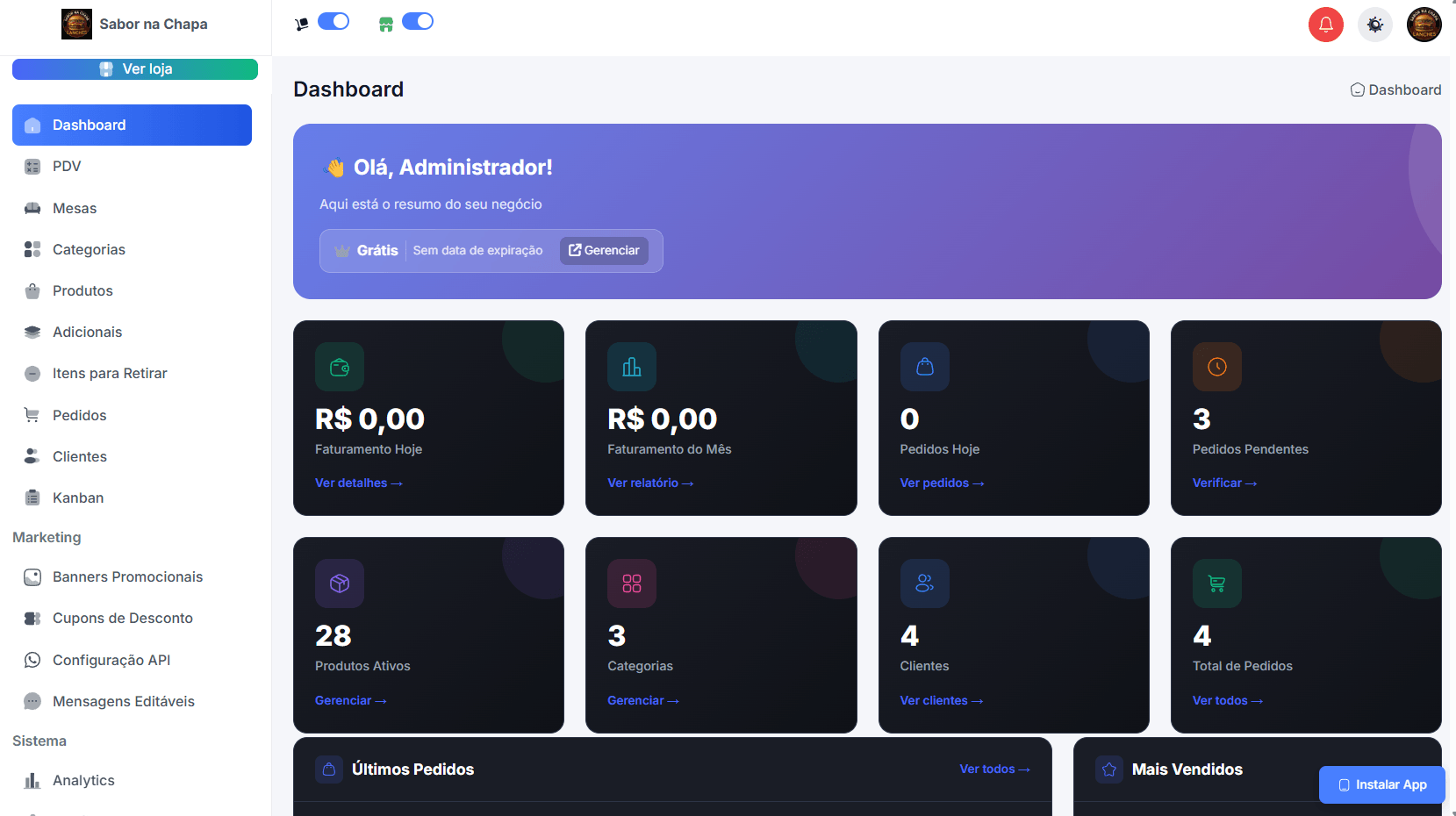Click the cart icon on Total de Pedidos card
Screen dimensions: 1456x816
click(1217, 583)
